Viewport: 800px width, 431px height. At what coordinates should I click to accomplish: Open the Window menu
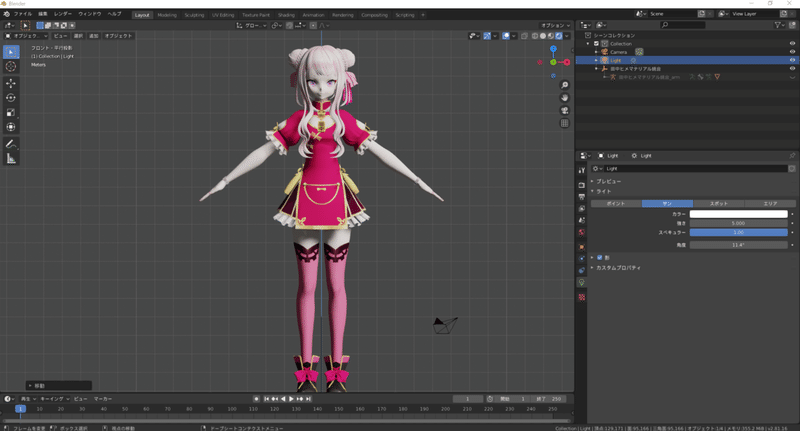pos(90,14)
